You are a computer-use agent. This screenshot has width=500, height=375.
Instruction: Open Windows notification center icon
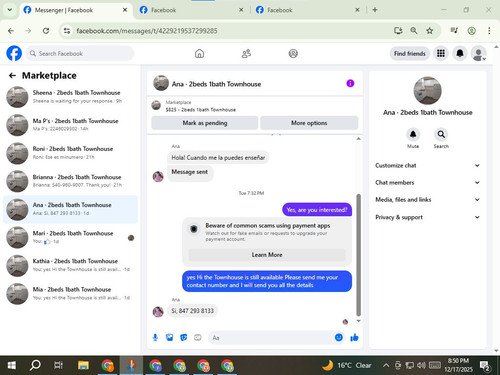(485, 366)
